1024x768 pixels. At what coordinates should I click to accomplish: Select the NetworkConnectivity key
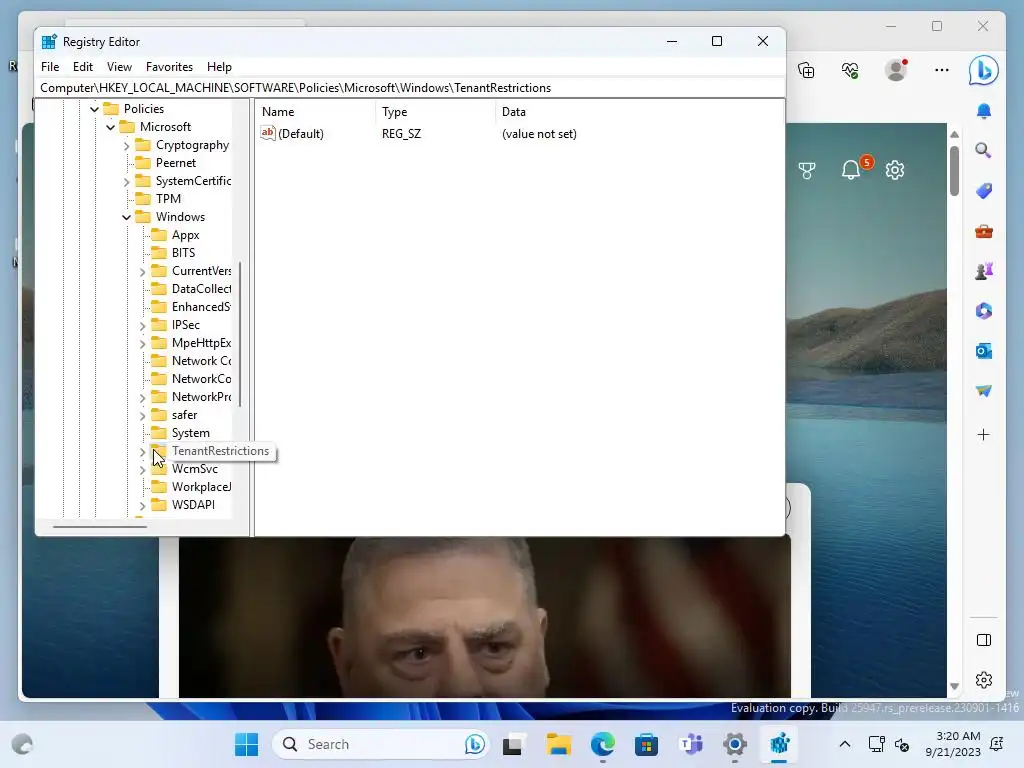pos(200,379)
